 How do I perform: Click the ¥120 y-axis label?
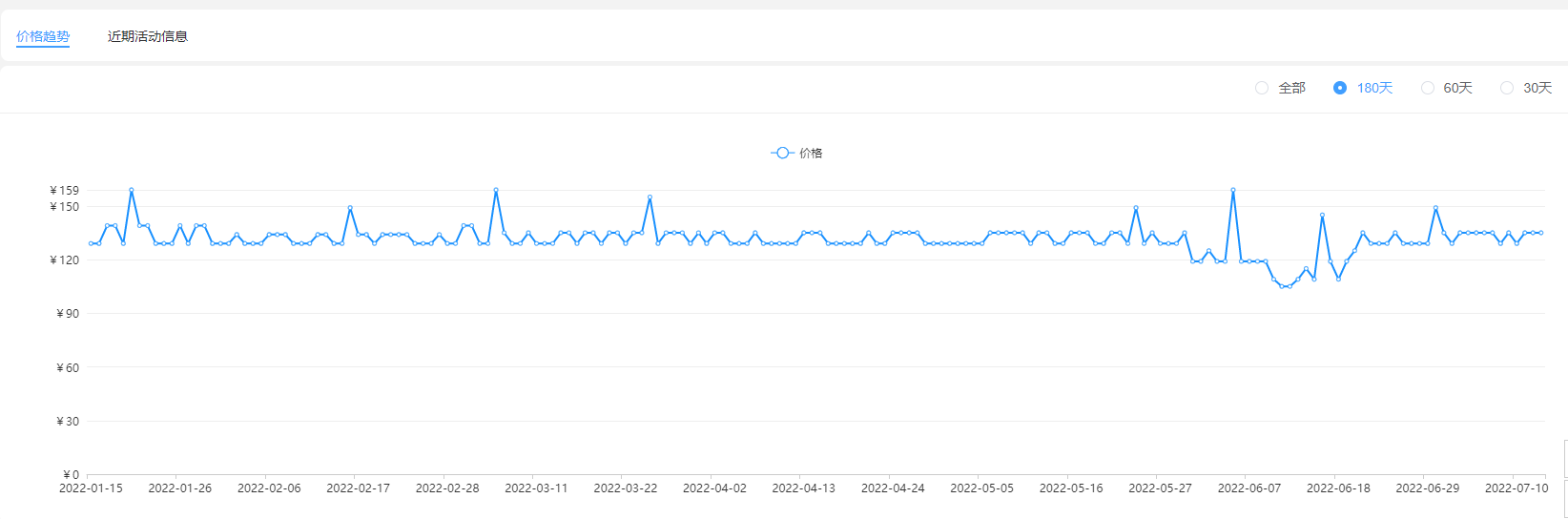point(65,259)
